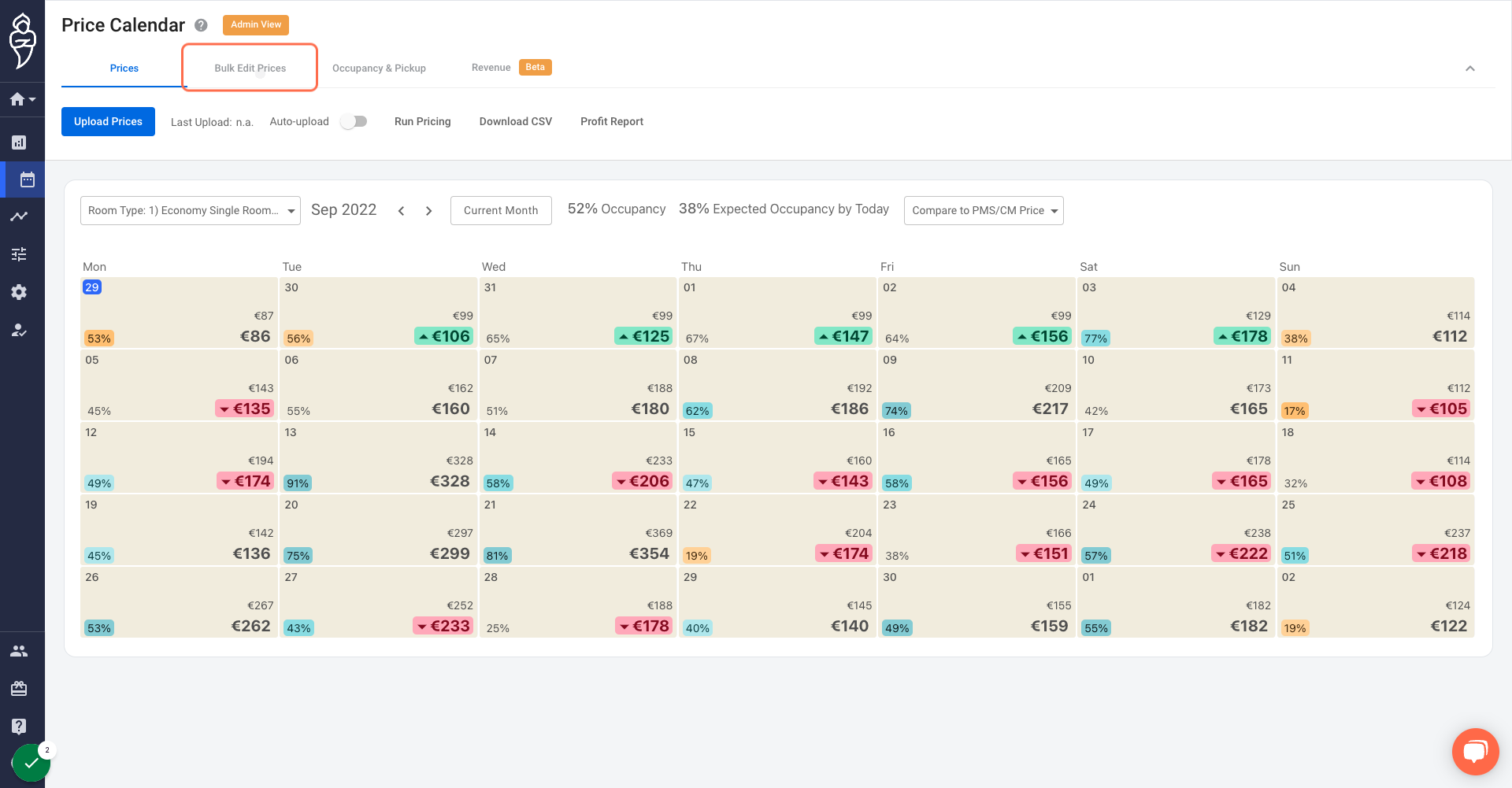Click the Current Month button
This screenshot has width=1512, height=788.
[x=501, y=210]
